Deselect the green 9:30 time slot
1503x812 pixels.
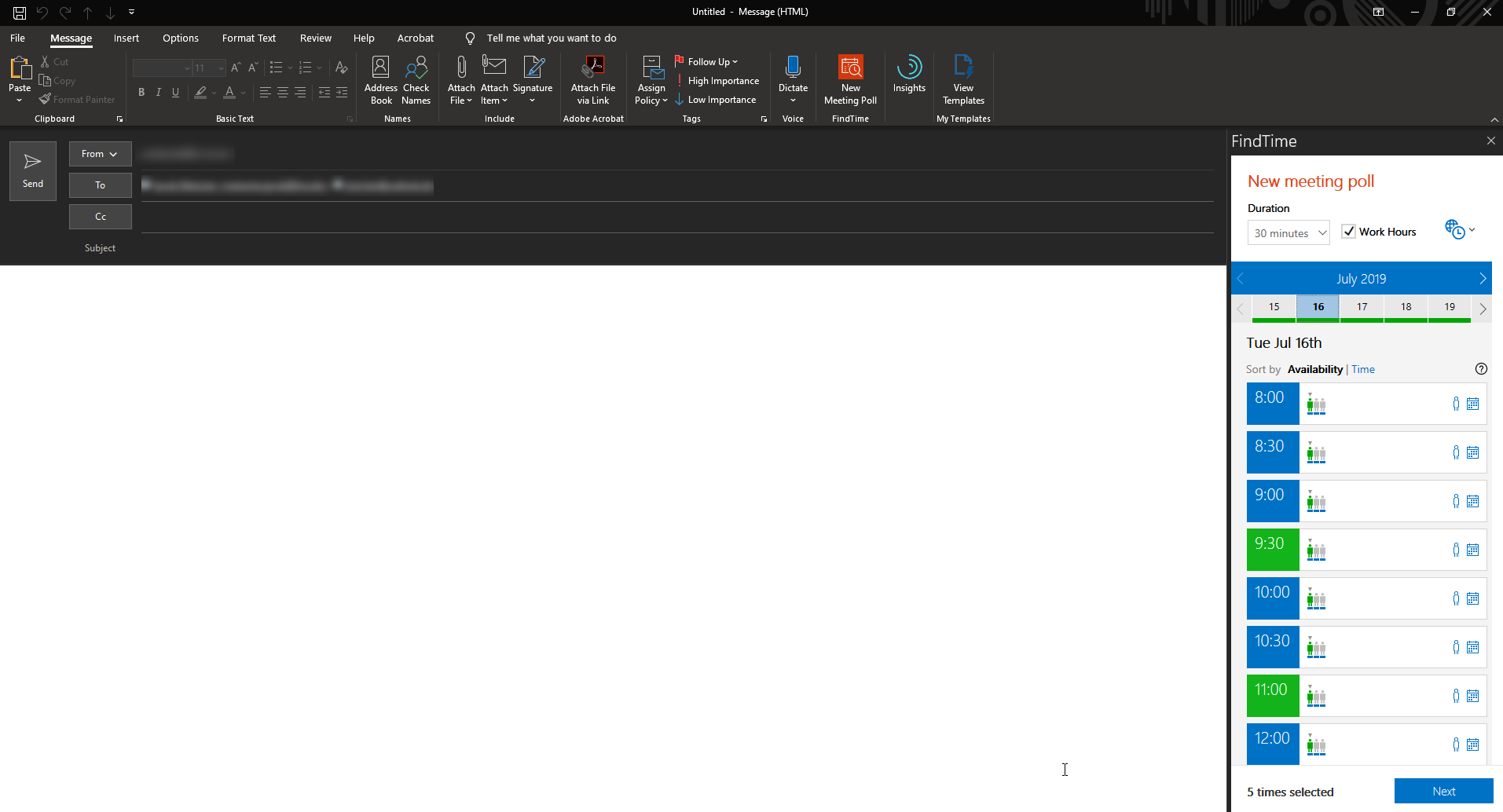point(1273,550)
